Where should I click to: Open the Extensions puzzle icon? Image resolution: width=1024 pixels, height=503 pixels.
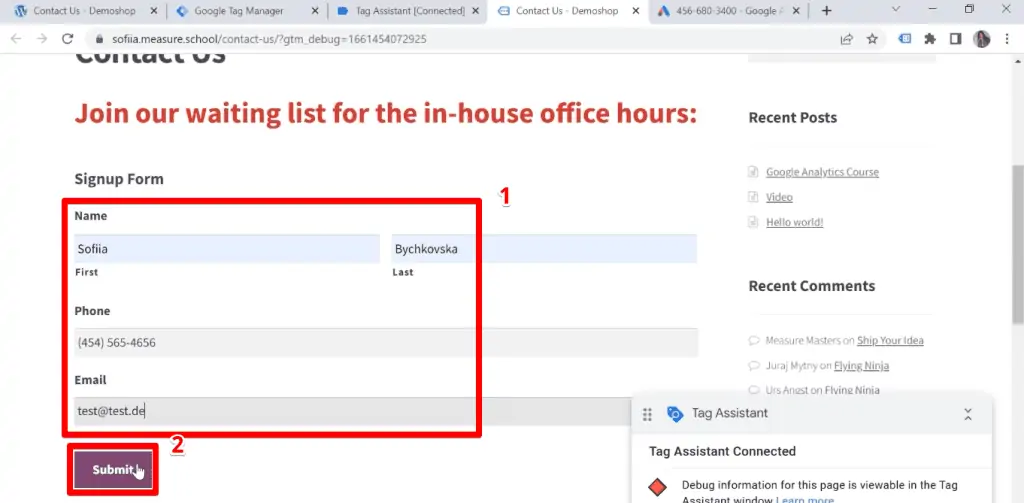coord(930,39)
